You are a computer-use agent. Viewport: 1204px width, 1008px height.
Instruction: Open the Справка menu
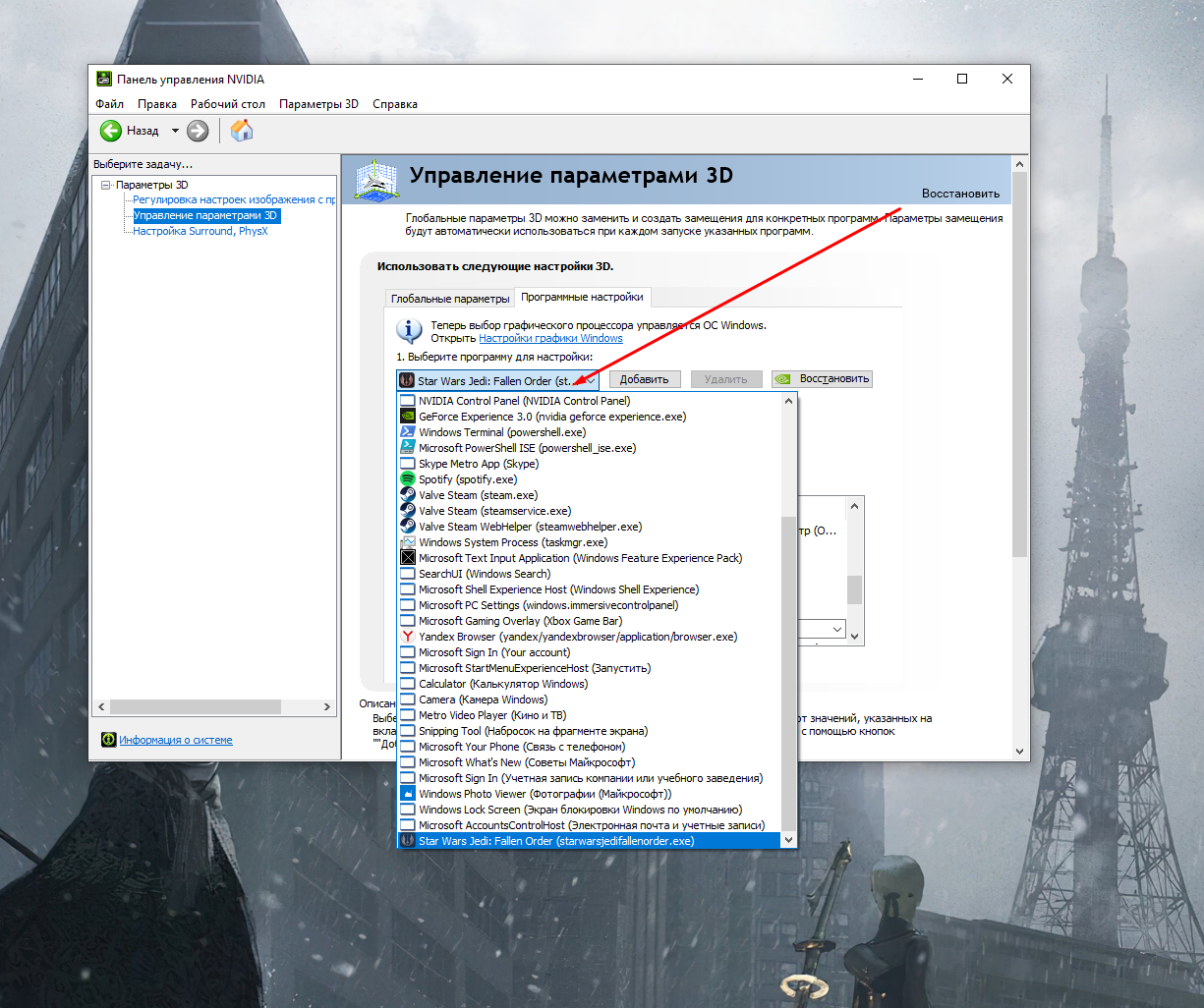click(x=395, y=104)
